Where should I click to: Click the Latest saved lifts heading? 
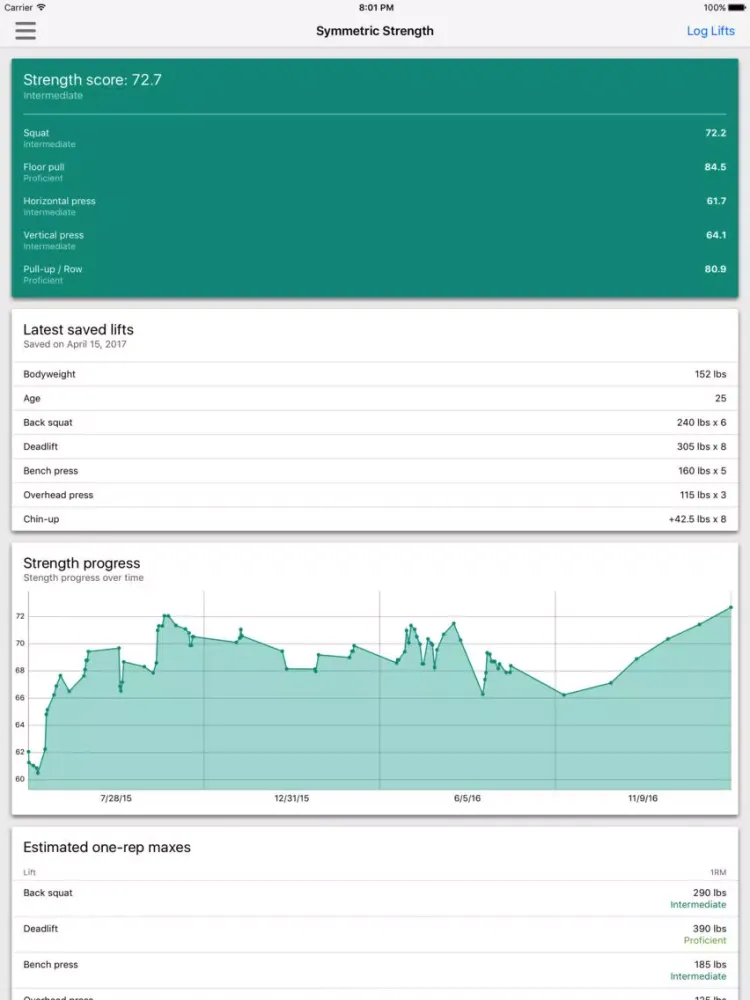click(78, 330)
